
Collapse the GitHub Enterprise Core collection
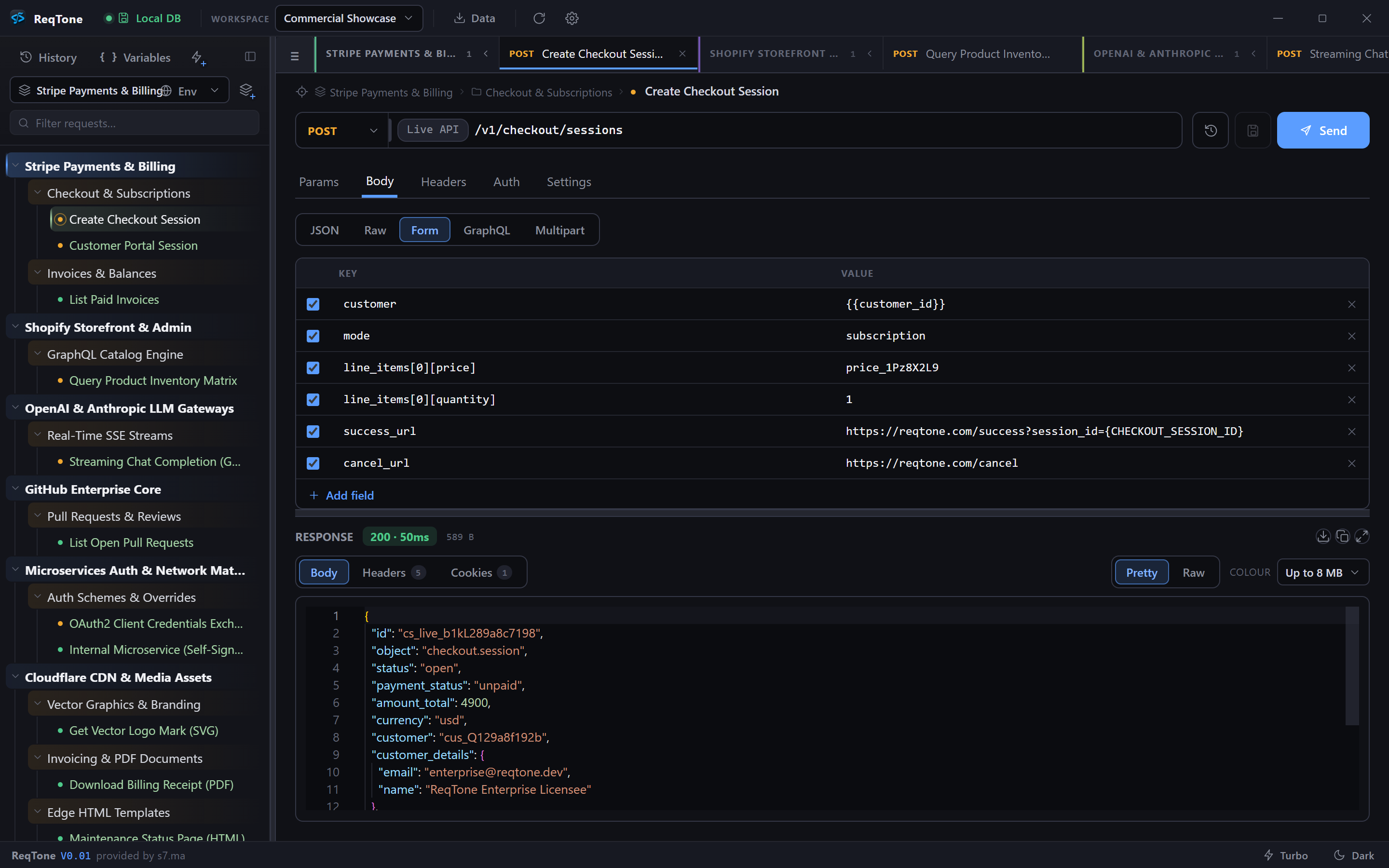pos(15,489)
